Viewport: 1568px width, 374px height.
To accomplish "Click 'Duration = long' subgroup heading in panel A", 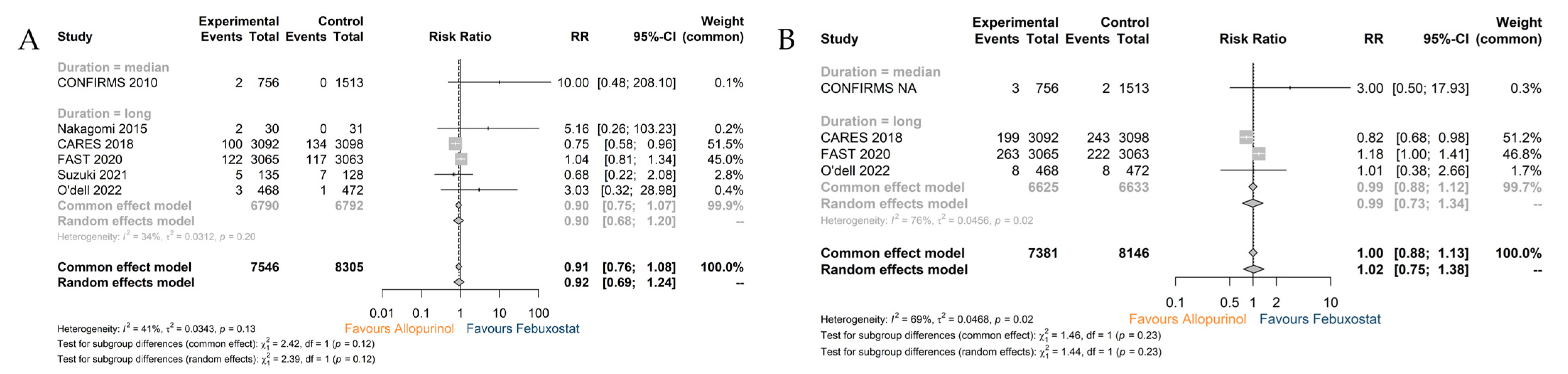I will click(104, 113).
